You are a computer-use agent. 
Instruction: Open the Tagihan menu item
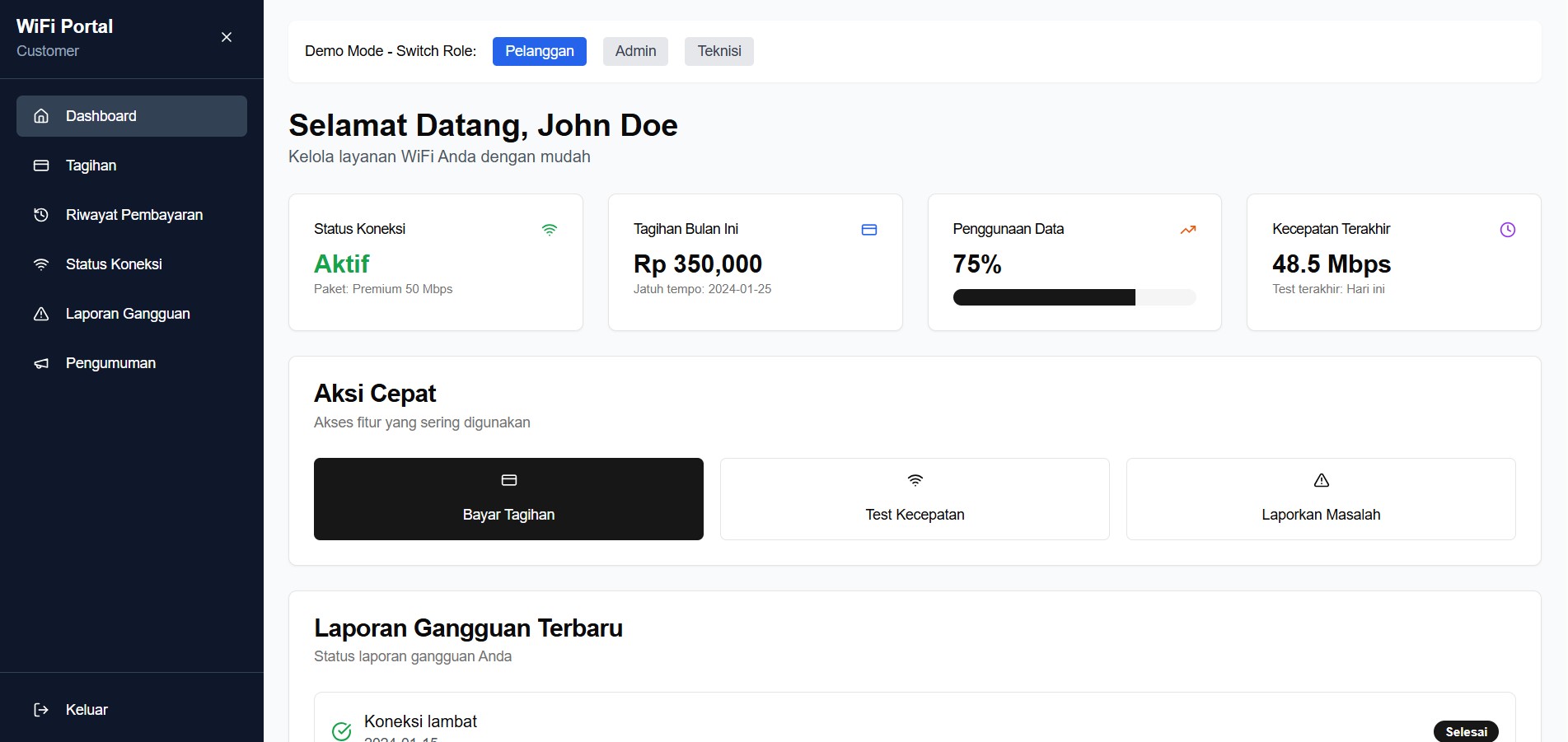pos(132,166)
